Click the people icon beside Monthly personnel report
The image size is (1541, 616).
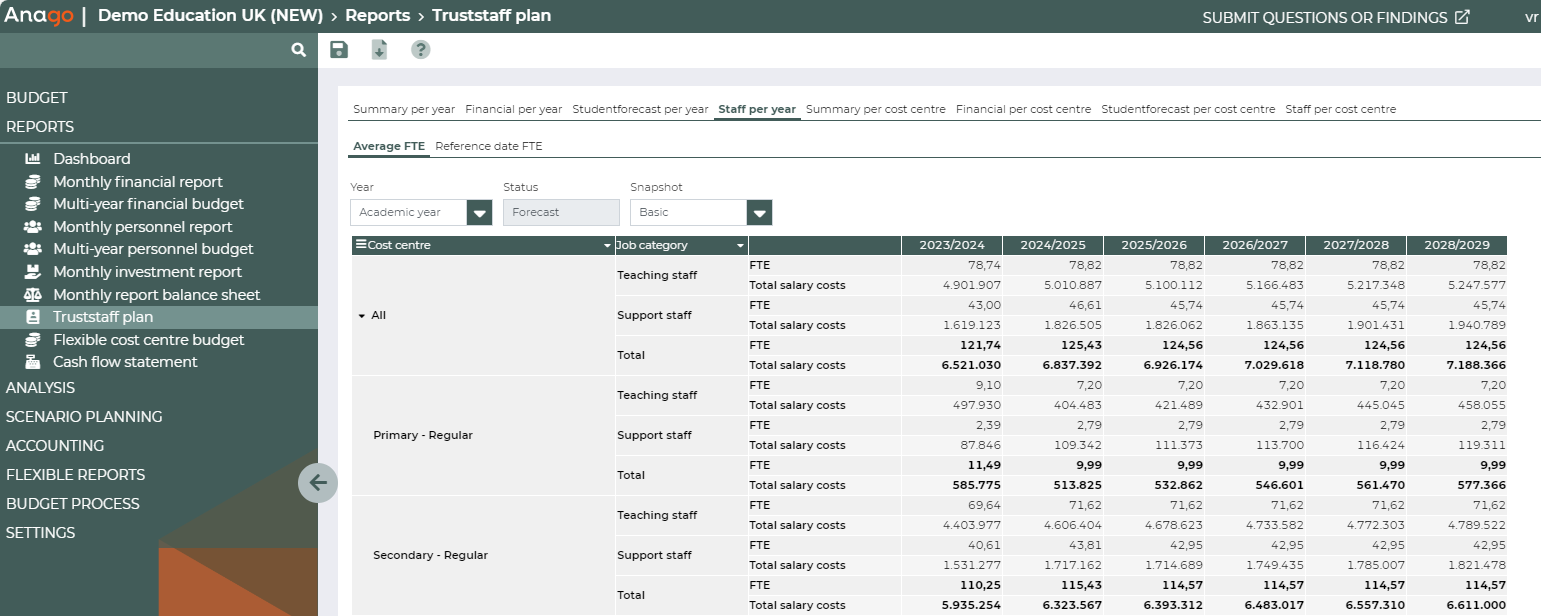coord(33,227)
